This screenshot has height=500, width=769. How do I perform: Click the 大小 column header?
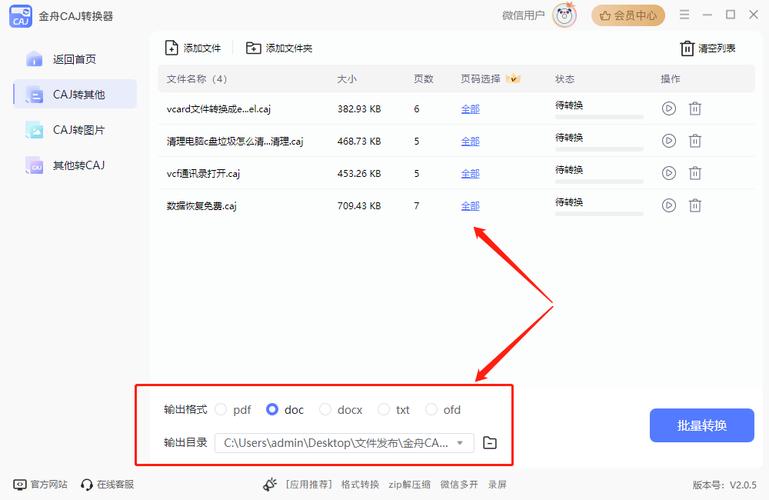coord(347,79)
